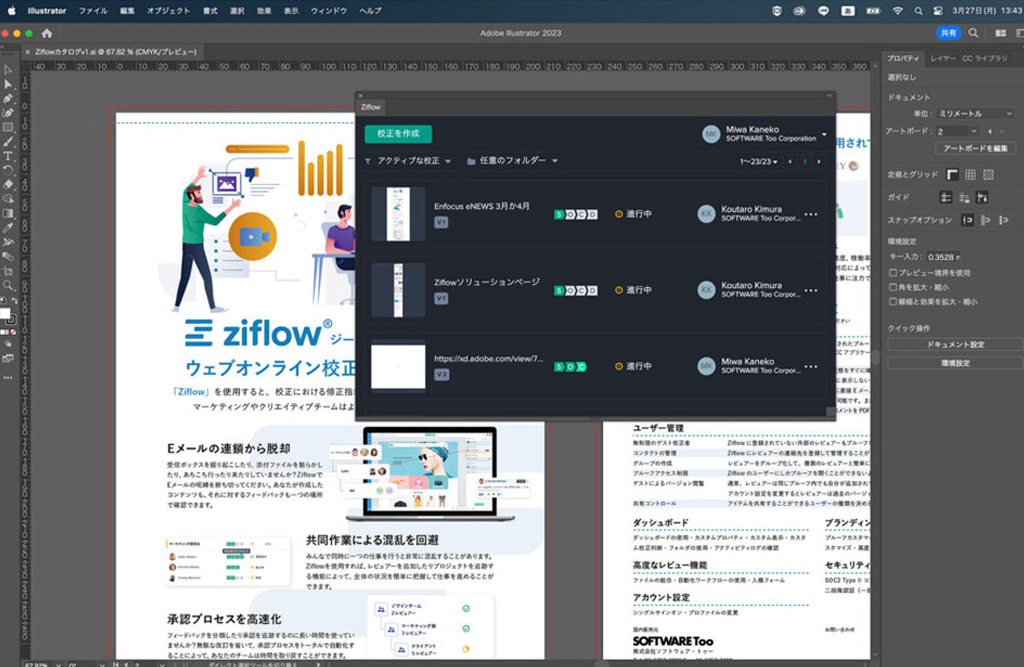Go to previous artboard arrow
1024x667 pixels.
pyautogui.click(x=990, y=131)
